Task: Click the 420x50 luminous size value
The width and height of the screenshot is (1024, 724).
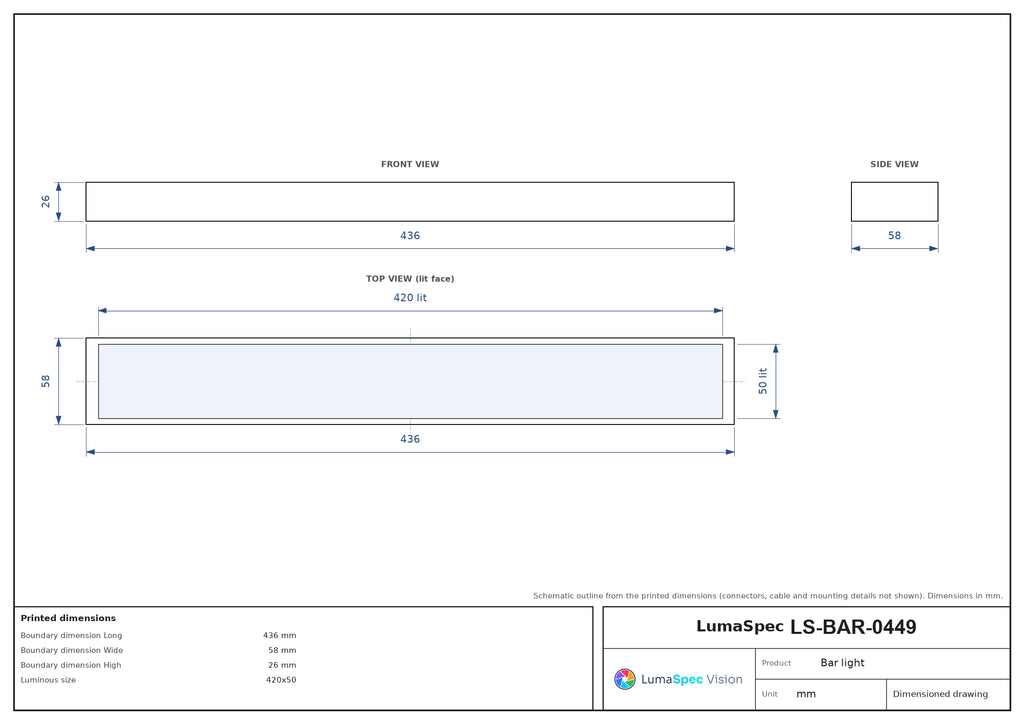Action: (281, 680)
